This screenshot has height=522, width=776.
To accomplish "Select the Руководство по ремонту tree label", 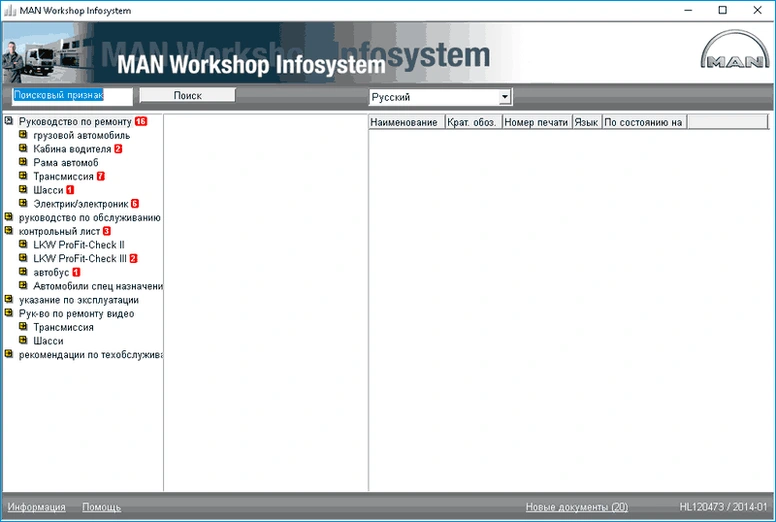I will tap(75, 122).
